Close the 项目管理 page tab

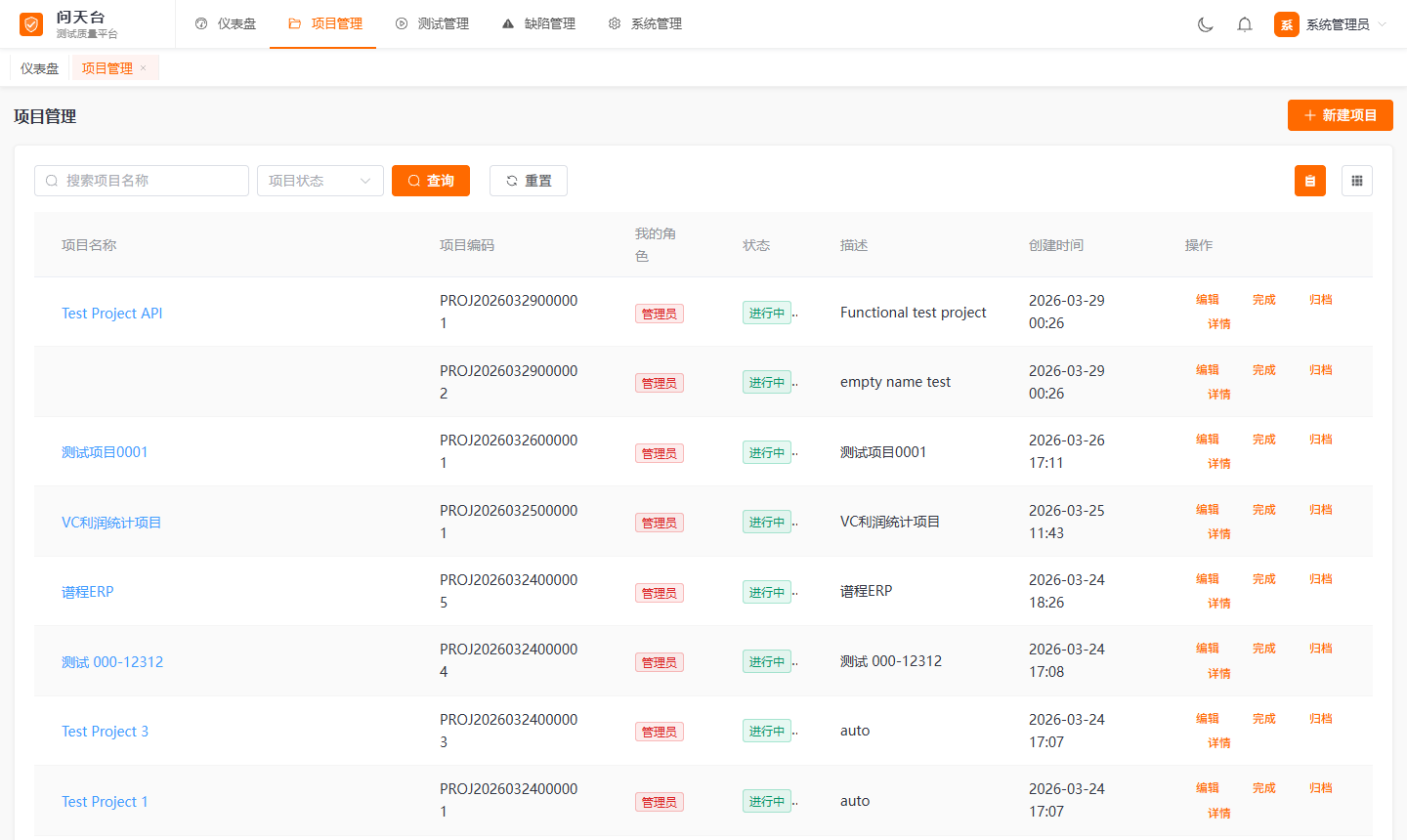[x=143, y=68]
